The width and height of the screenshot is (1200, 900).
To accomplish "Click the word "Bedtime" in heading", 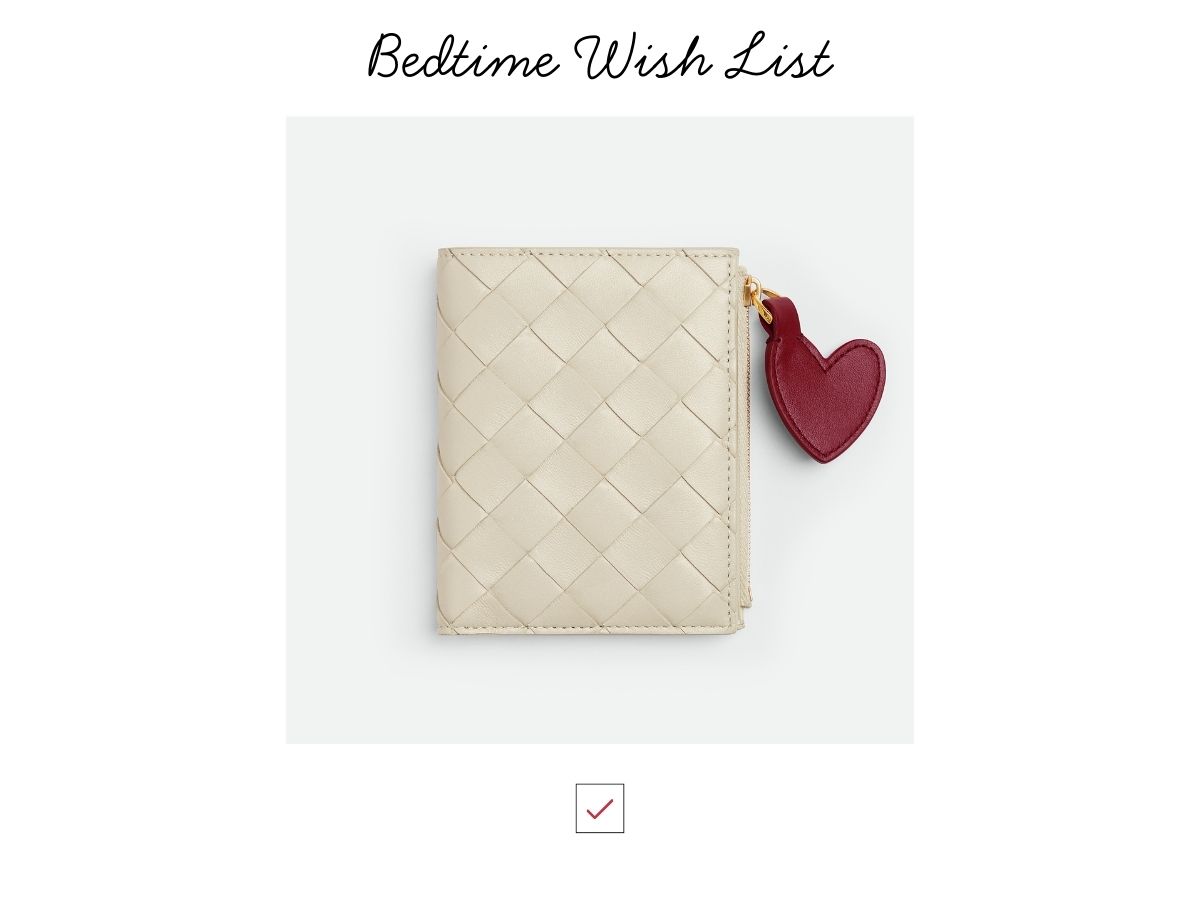I will coord(463,56).
